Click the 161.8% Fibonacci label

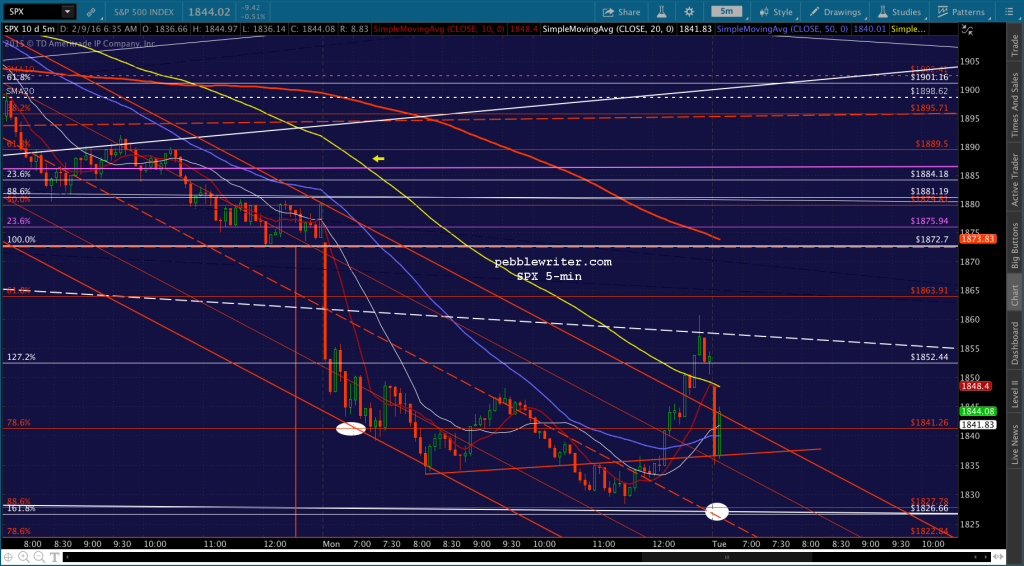pyautogui.click(x=22, y=508)
